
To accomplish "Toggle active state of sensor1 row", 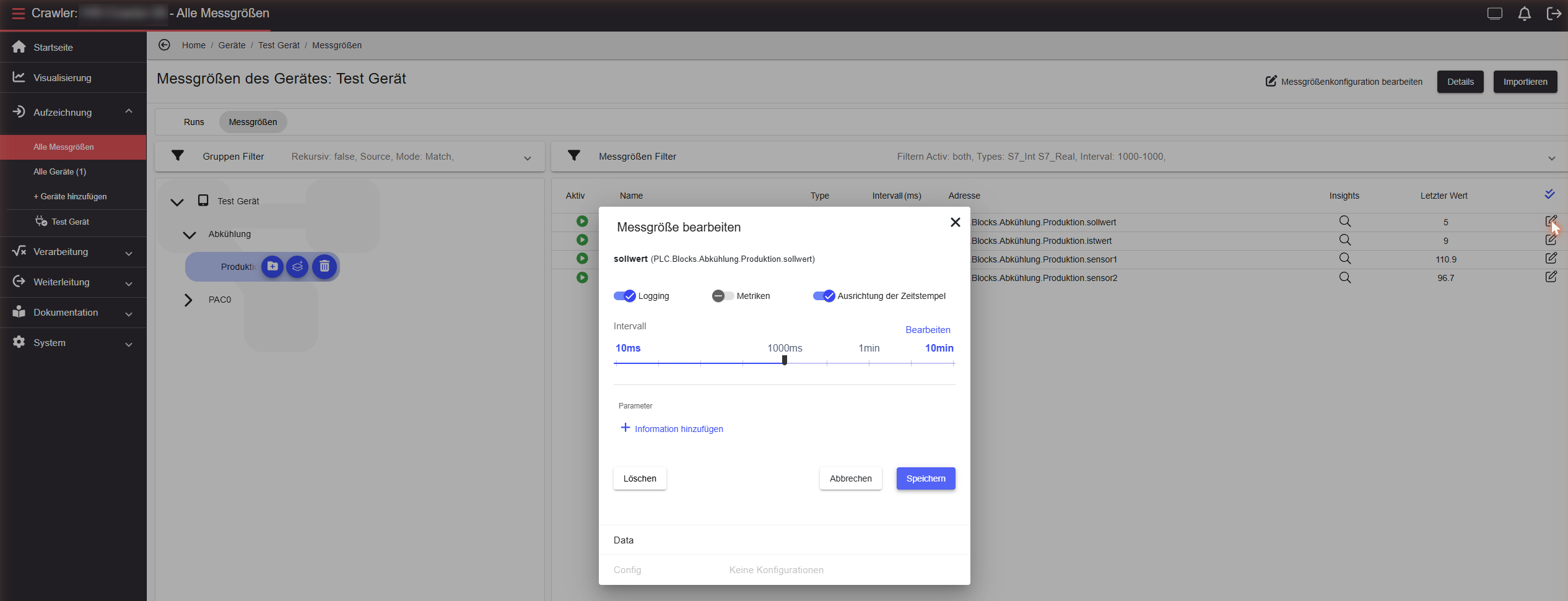I will (582, 258).
